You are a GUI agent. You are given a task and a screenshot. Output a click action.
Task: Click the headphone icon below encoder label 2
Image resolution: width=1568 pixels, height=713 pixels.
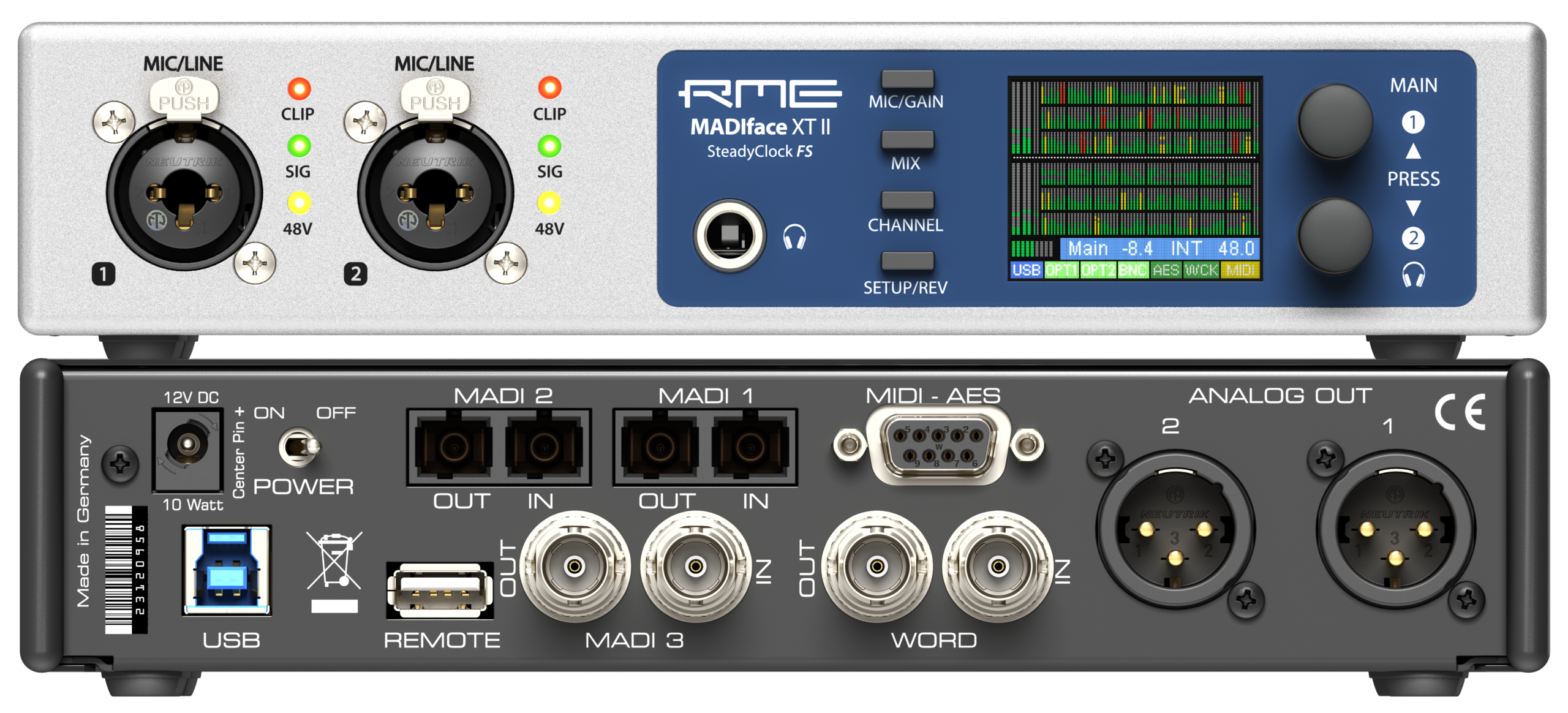point(1414,274)
